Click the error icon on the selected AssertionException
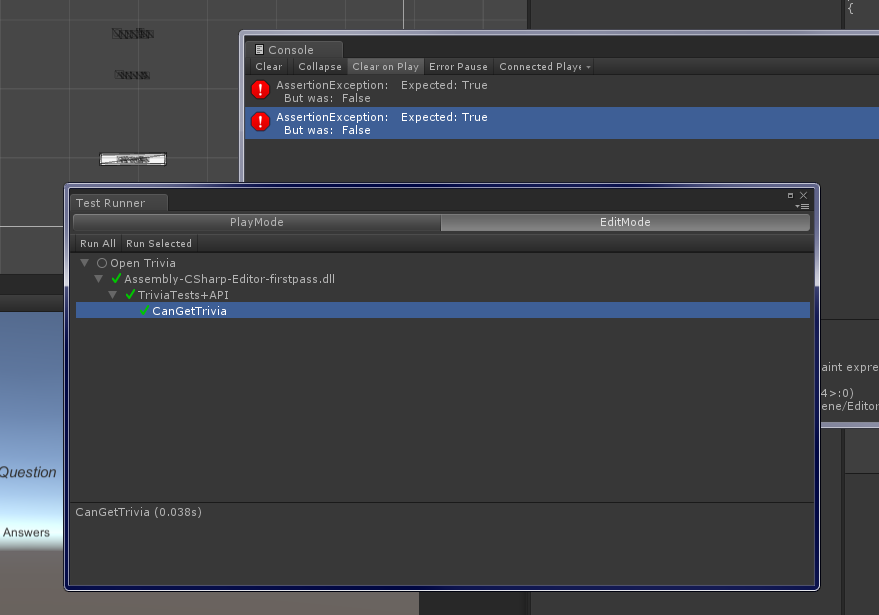The height and width of the screenshot is (615, 879). (x=260, y=121)
